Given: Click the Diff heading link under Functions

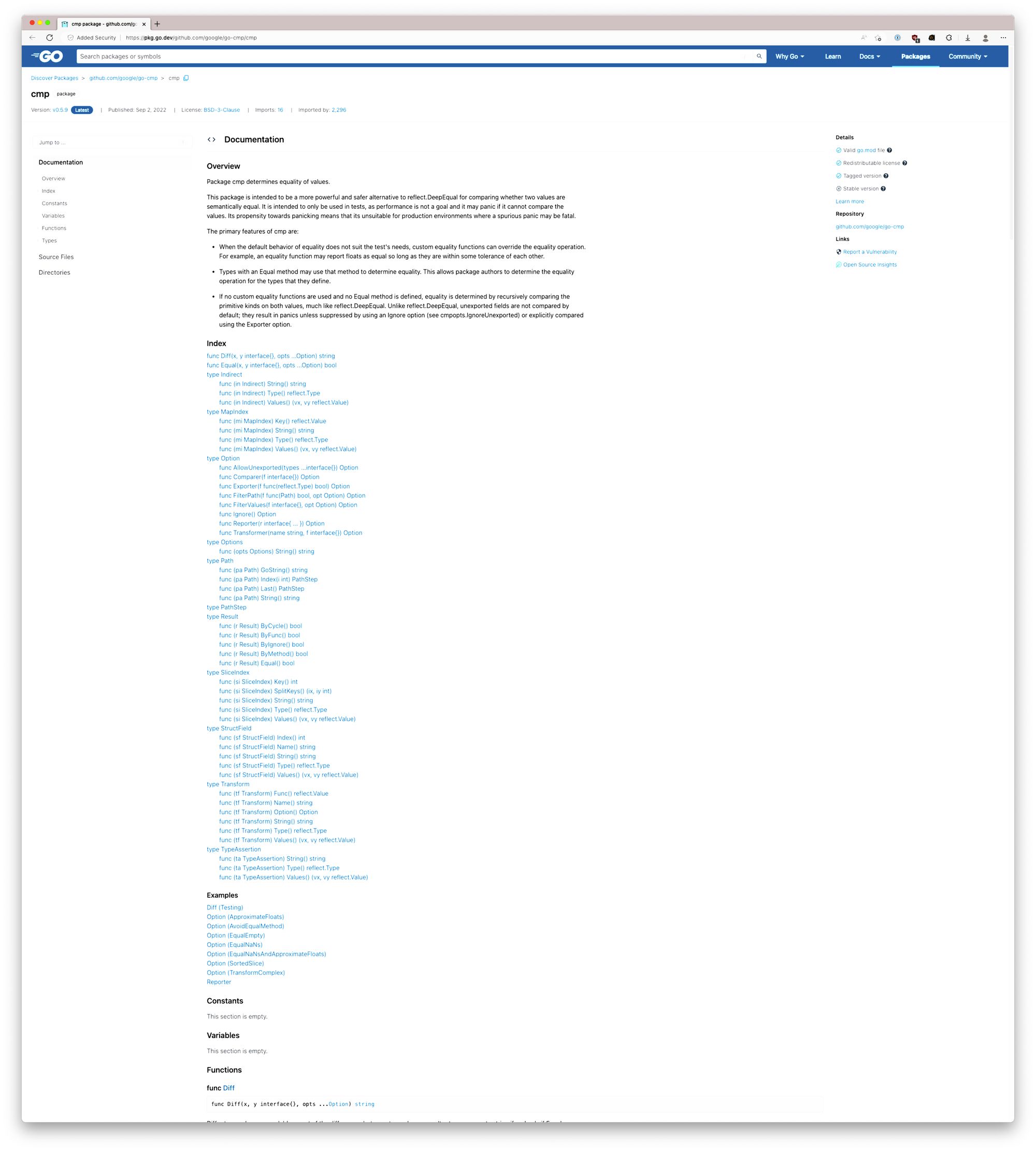Looking at the screenshot, I should point(229,1088).
